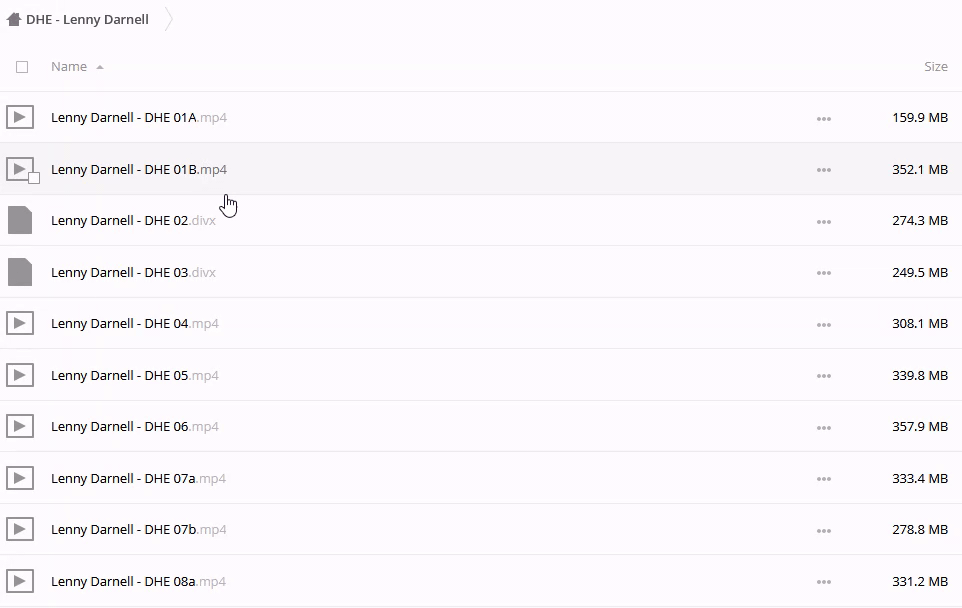Click the ascending sort arrow beside Name
Viewport: 962px width, 608px height.
tap(100, 67)
